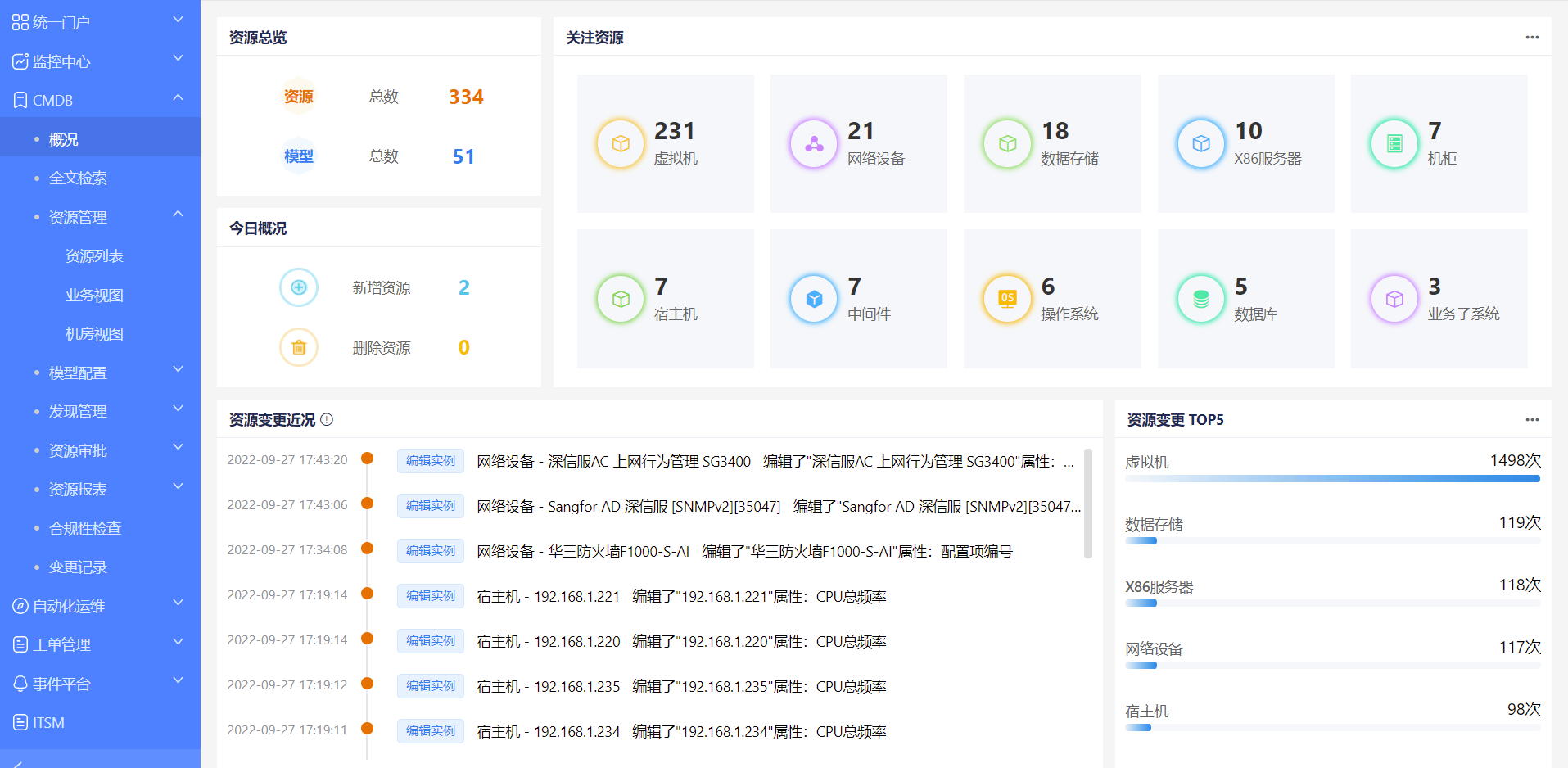Viewport: 1568px width, 768px height.
Task: Click the 机柜 cabinet icon
Action: tap(1394, 144)
